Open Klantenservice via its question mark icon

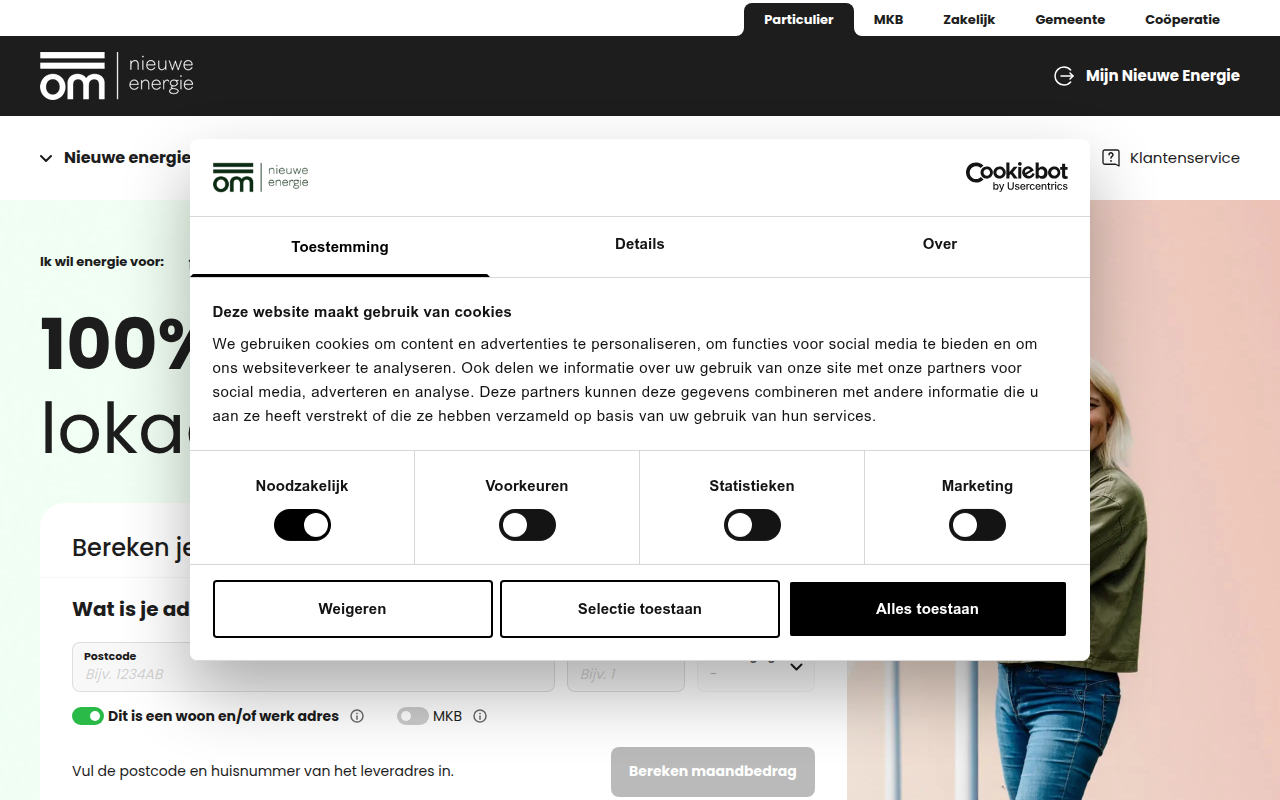coord(1111,158)
